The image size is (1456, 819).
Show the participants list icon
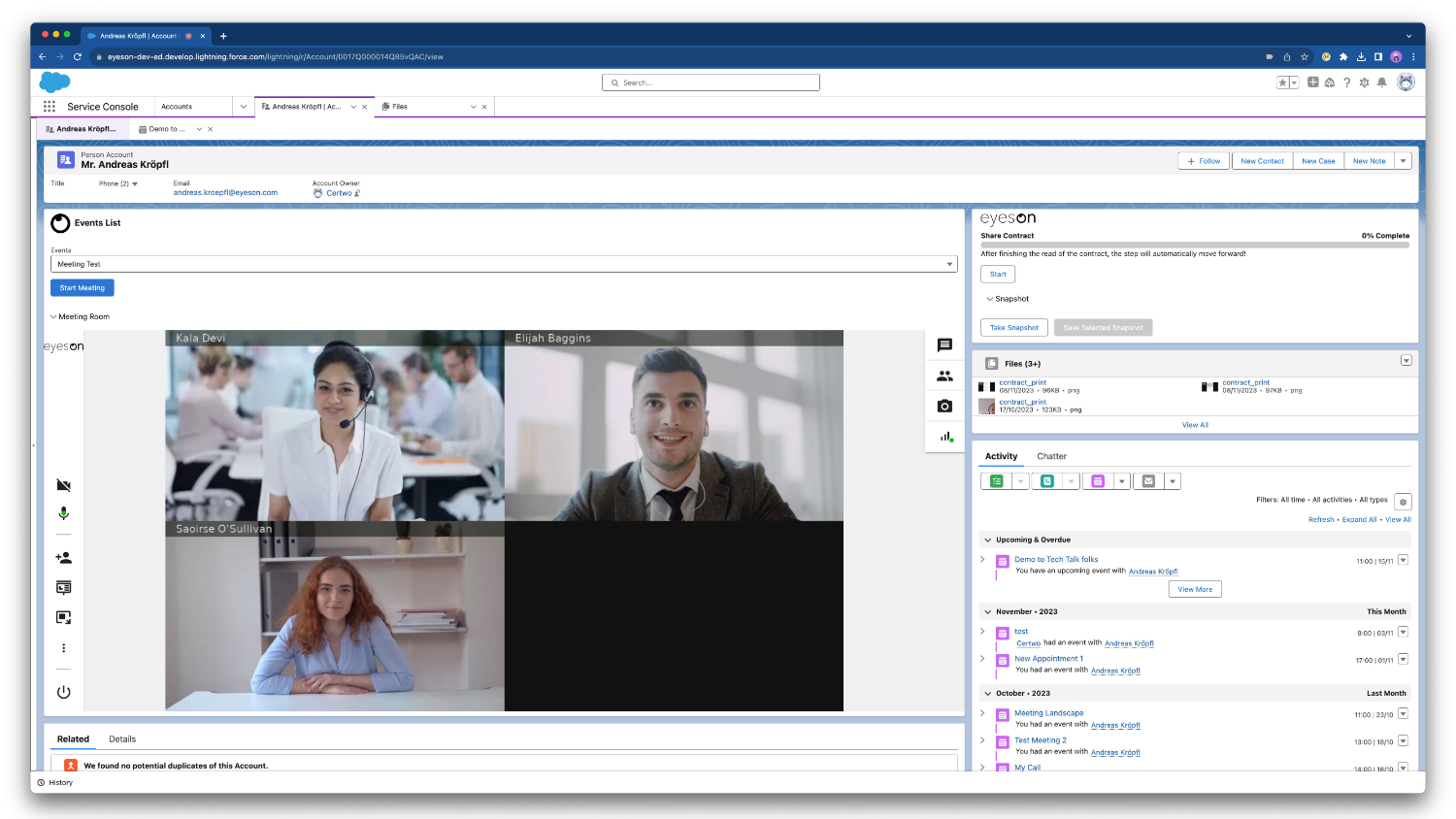point(943,376)
